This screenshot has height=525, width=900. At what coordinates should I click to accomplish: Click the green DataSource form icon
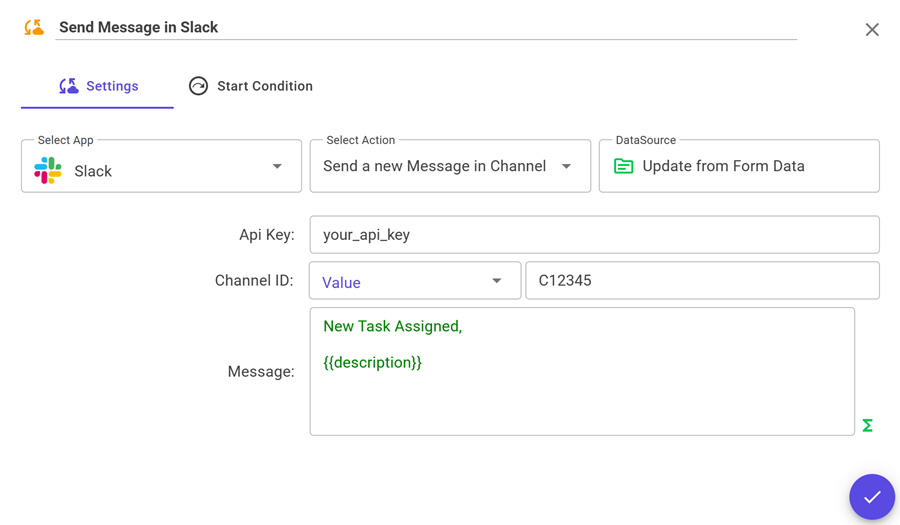click(624, 166)
